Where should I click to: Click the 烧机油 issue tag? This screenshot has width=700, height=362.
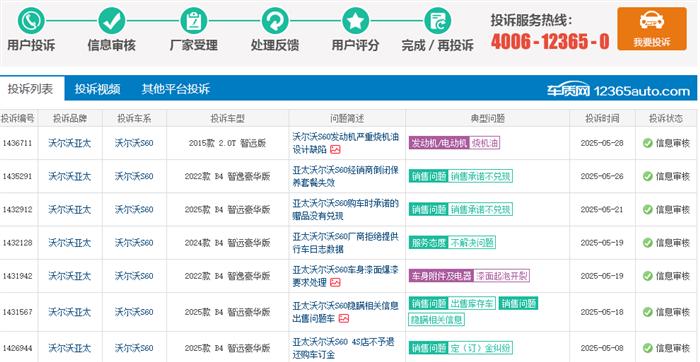click(x=484, y=143)
